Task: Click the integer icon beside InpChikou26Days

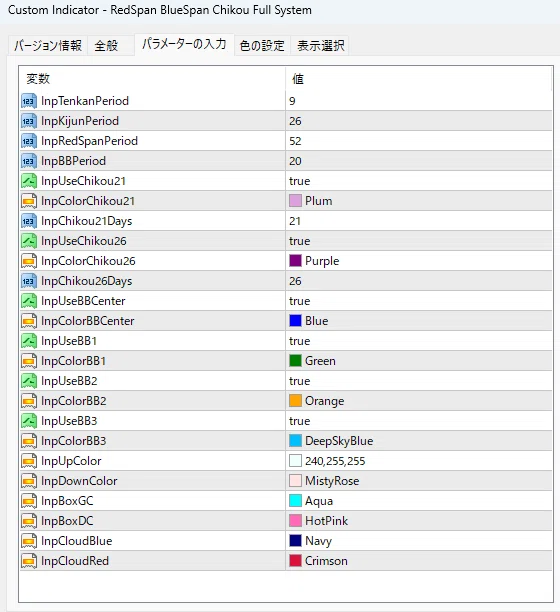Action: tap(29, 281)
